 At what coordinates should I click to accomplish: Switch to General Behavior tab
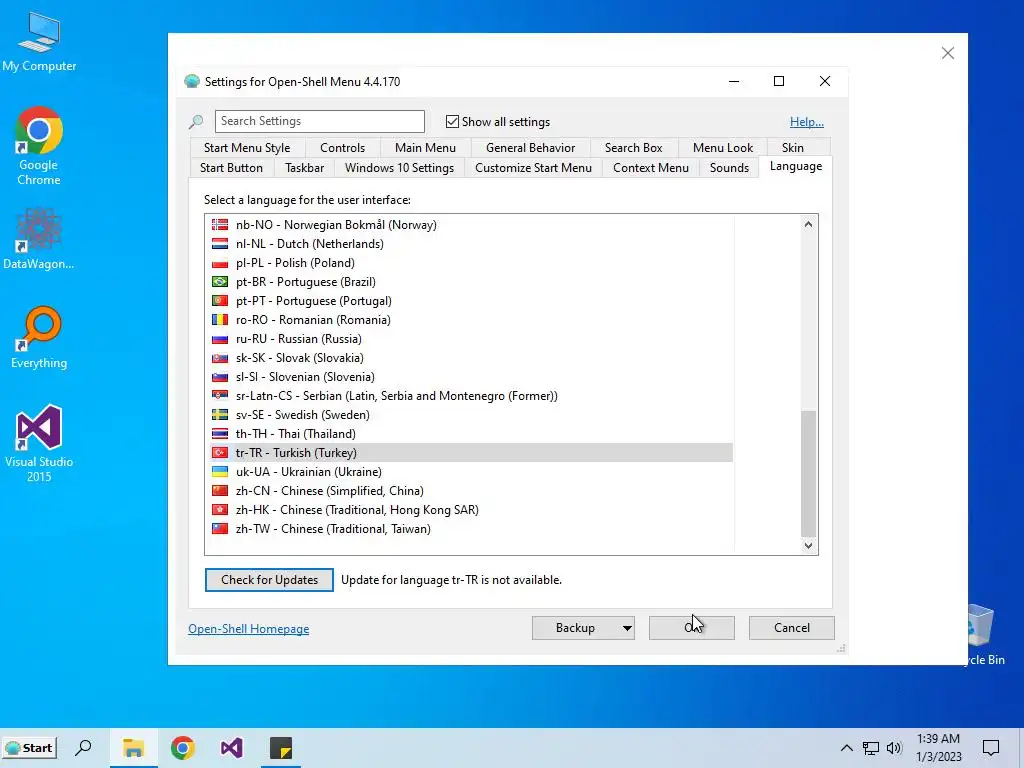(530, 148)
